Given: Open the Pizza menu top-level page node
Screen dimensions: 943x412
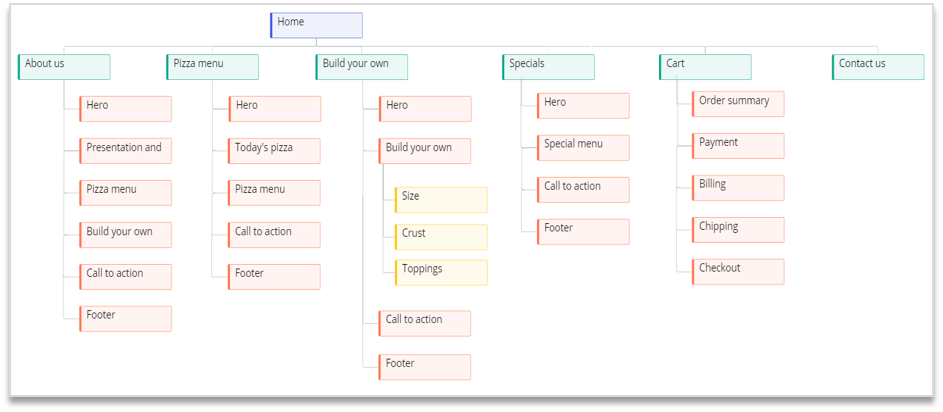Looking at the screenshot, I should coord(212,67).
